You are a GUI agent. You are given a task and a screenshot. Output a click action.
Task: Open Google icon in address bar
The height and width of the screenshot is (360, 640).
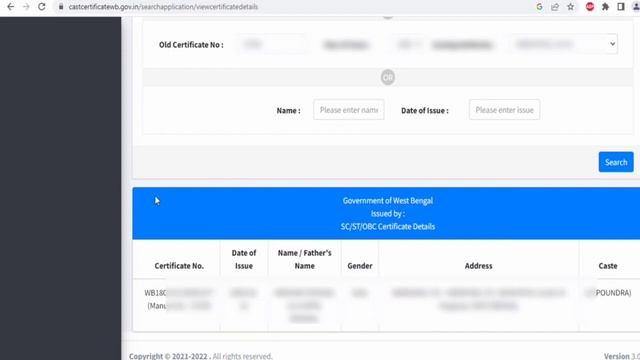point(539,7)
